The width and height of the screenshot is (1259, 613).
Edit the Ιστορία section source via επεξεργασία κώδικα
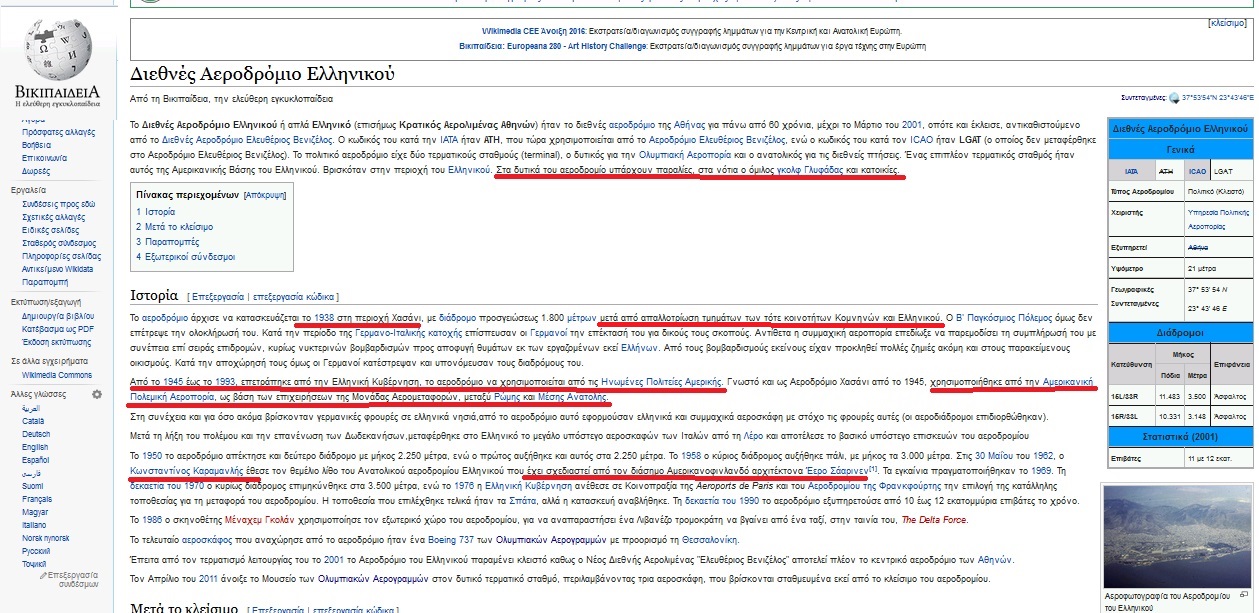point(294,297)
